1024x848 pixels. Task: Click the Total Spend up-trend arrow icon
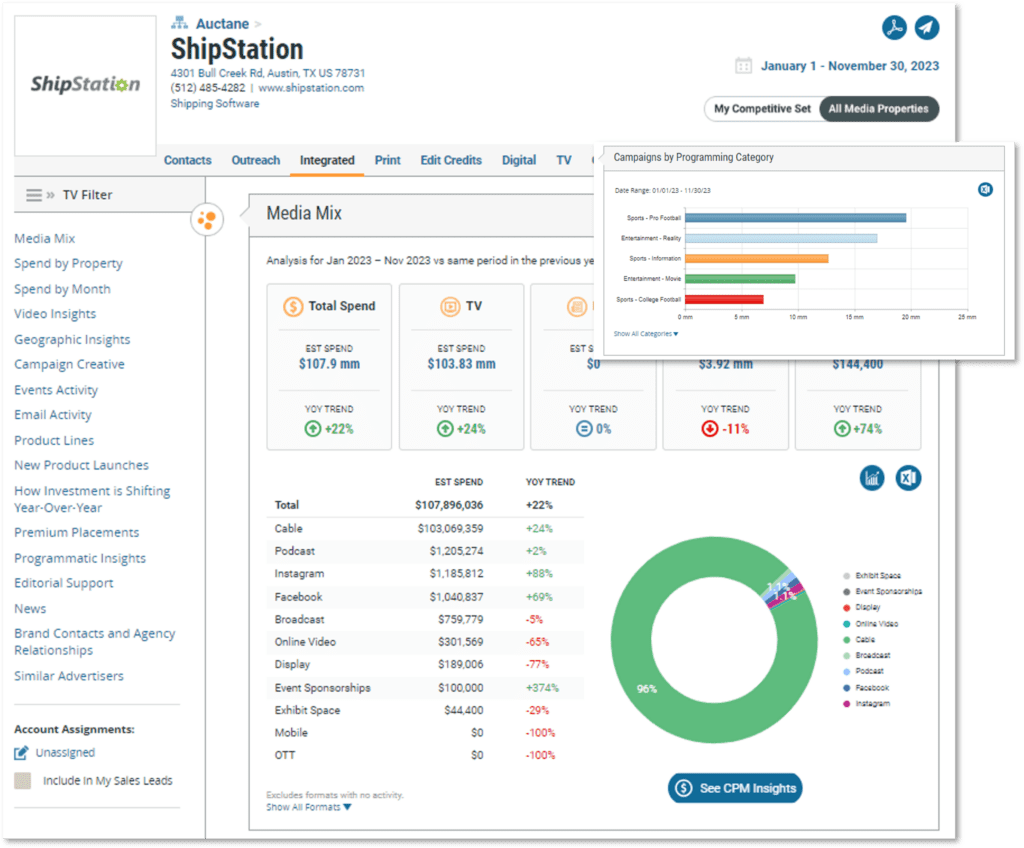click(313, 429)
